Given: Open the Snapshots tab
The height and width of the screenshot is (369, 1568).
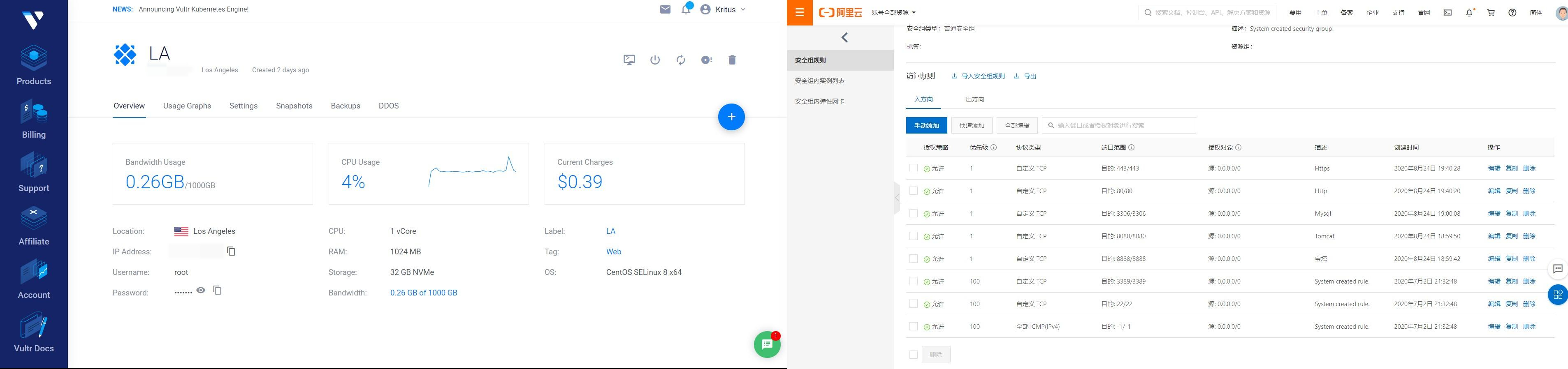Looking at the screenshot, I should [294, 106].
